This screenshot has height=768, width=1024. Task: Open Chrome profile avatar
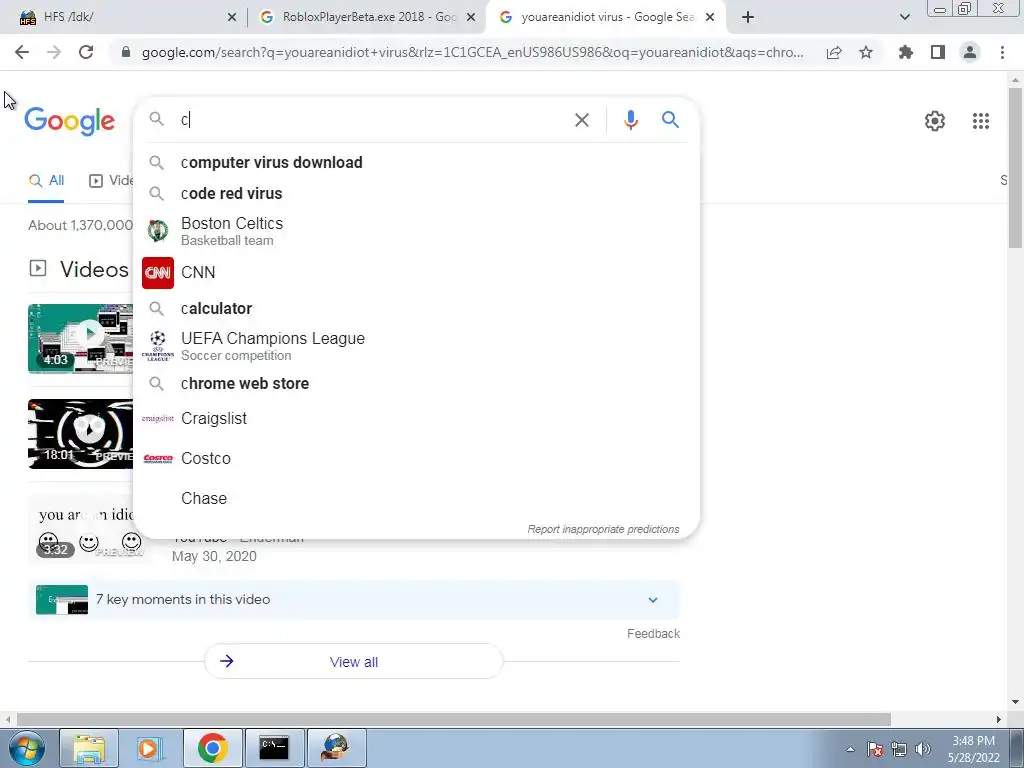point(970,52)
